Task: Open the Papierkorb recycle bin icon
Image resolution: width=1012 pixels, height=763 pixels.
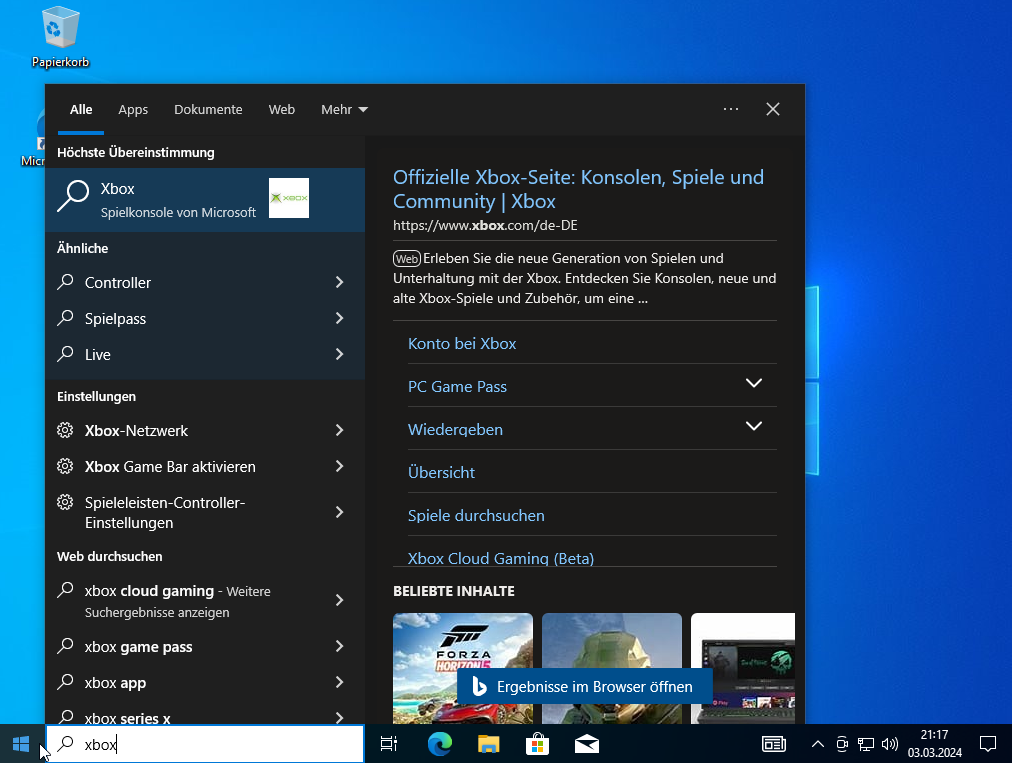Action: pos(60,36)
